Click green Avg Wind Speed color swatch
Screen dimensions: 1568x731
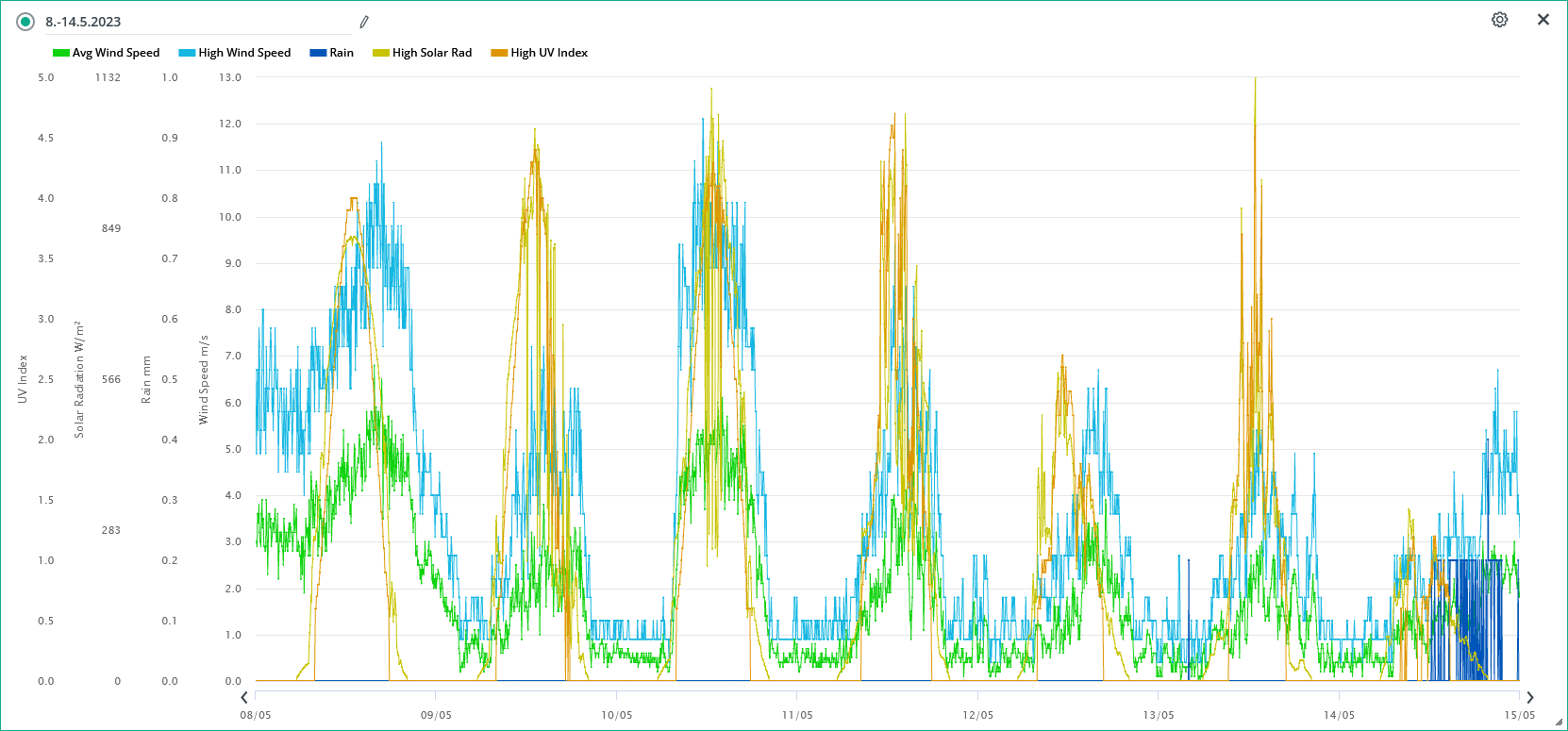[61, 53]
